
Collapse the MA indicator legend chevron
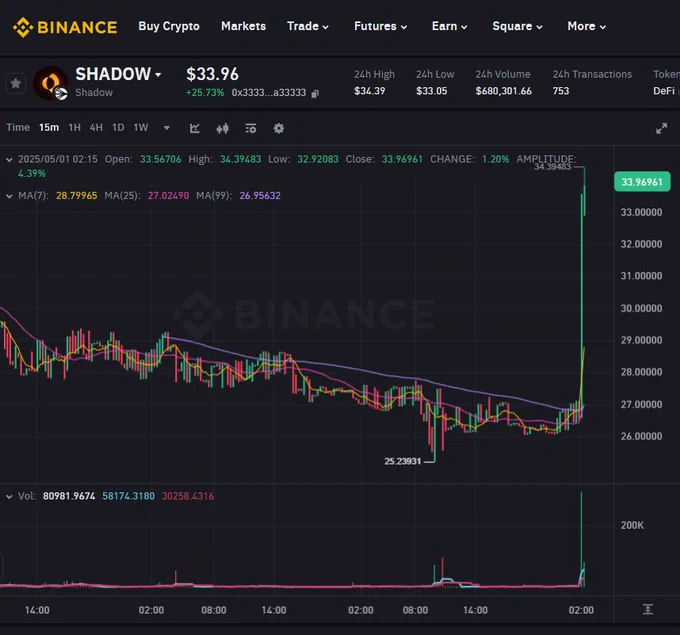click(9, 196)
